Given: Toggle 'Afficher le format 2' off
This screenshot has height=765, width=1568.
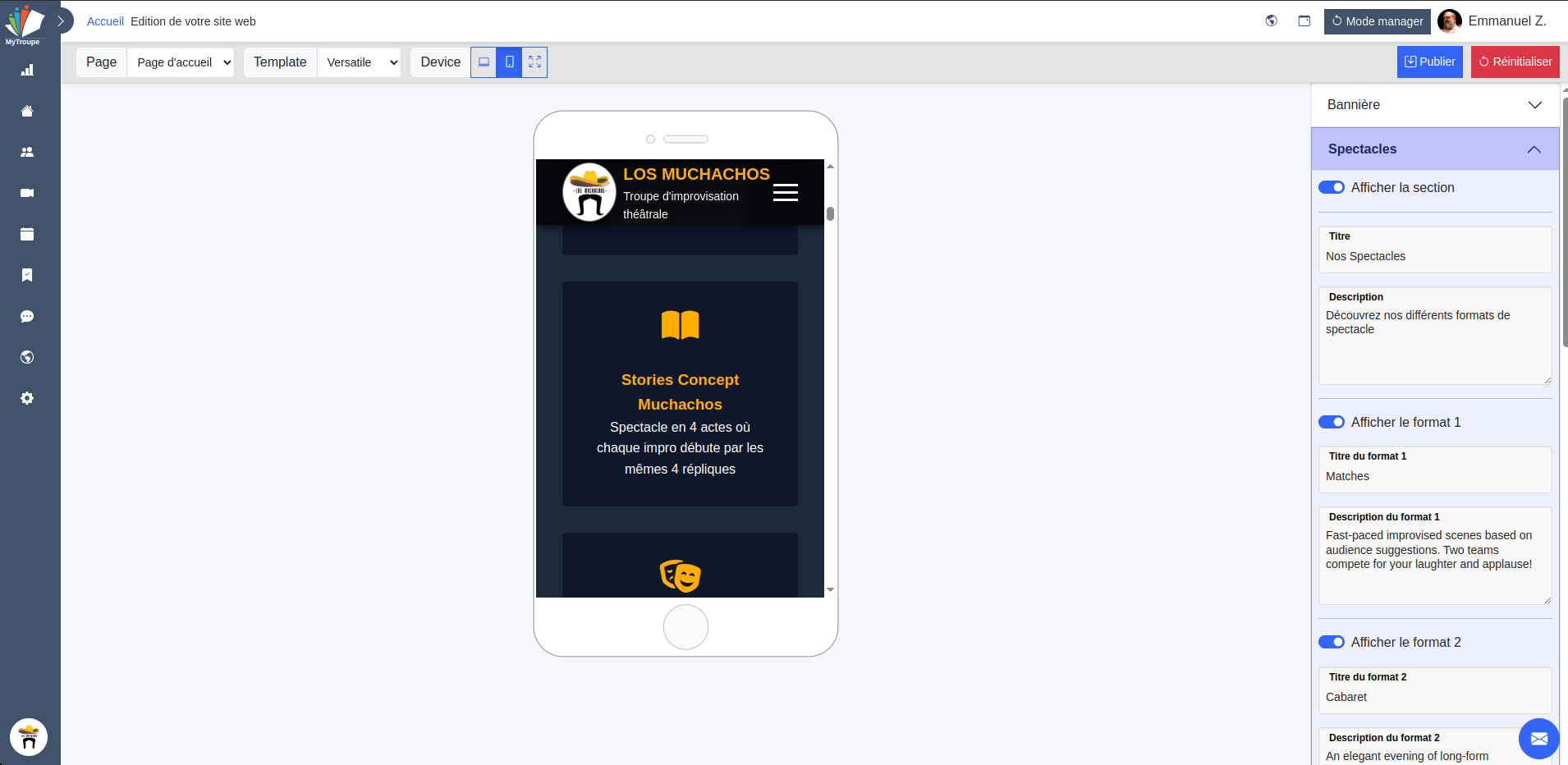Looking at the screenshot, I should (1332, 642).
